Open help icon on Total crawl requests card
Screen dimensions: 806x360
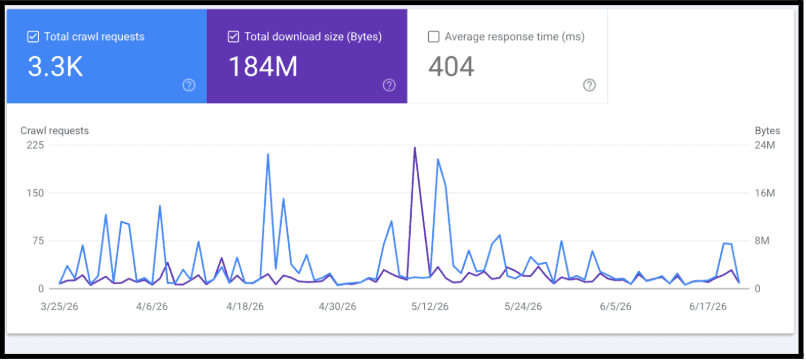point(189,85)
